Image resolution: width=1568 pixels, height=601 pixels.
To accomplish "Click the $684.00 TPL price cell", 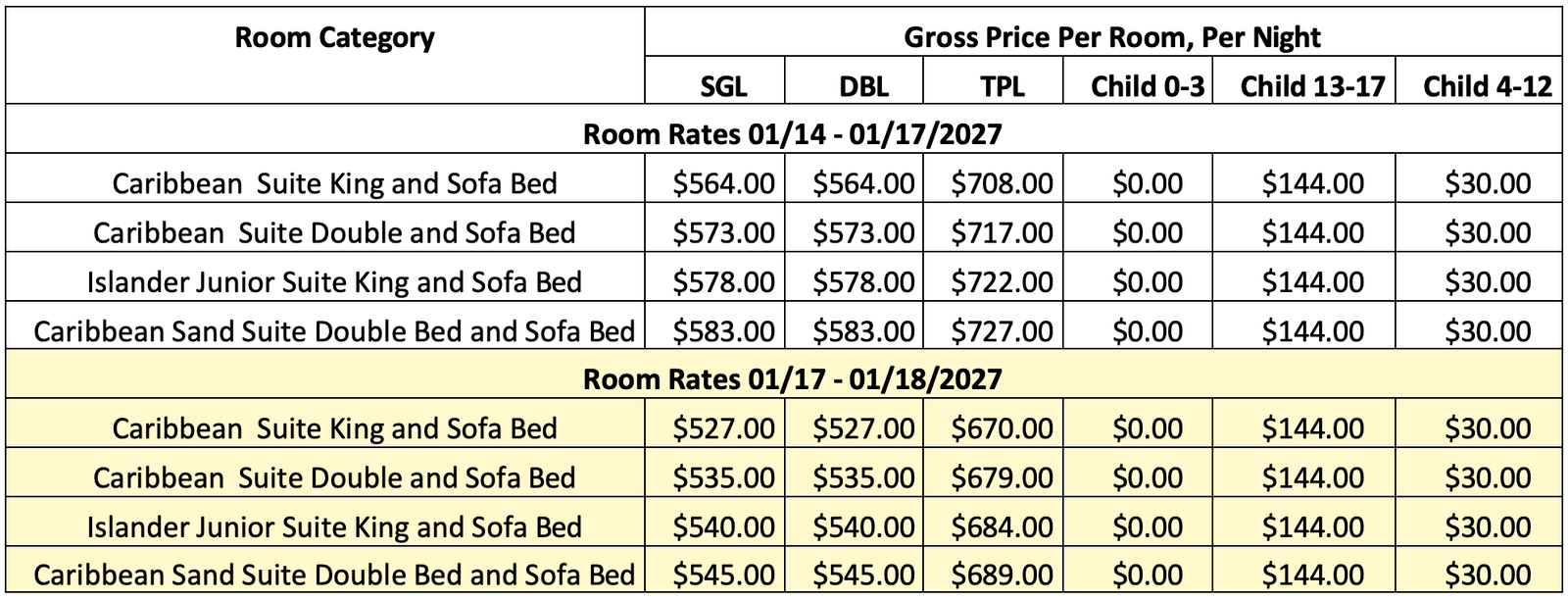I will pos(1003,526).
